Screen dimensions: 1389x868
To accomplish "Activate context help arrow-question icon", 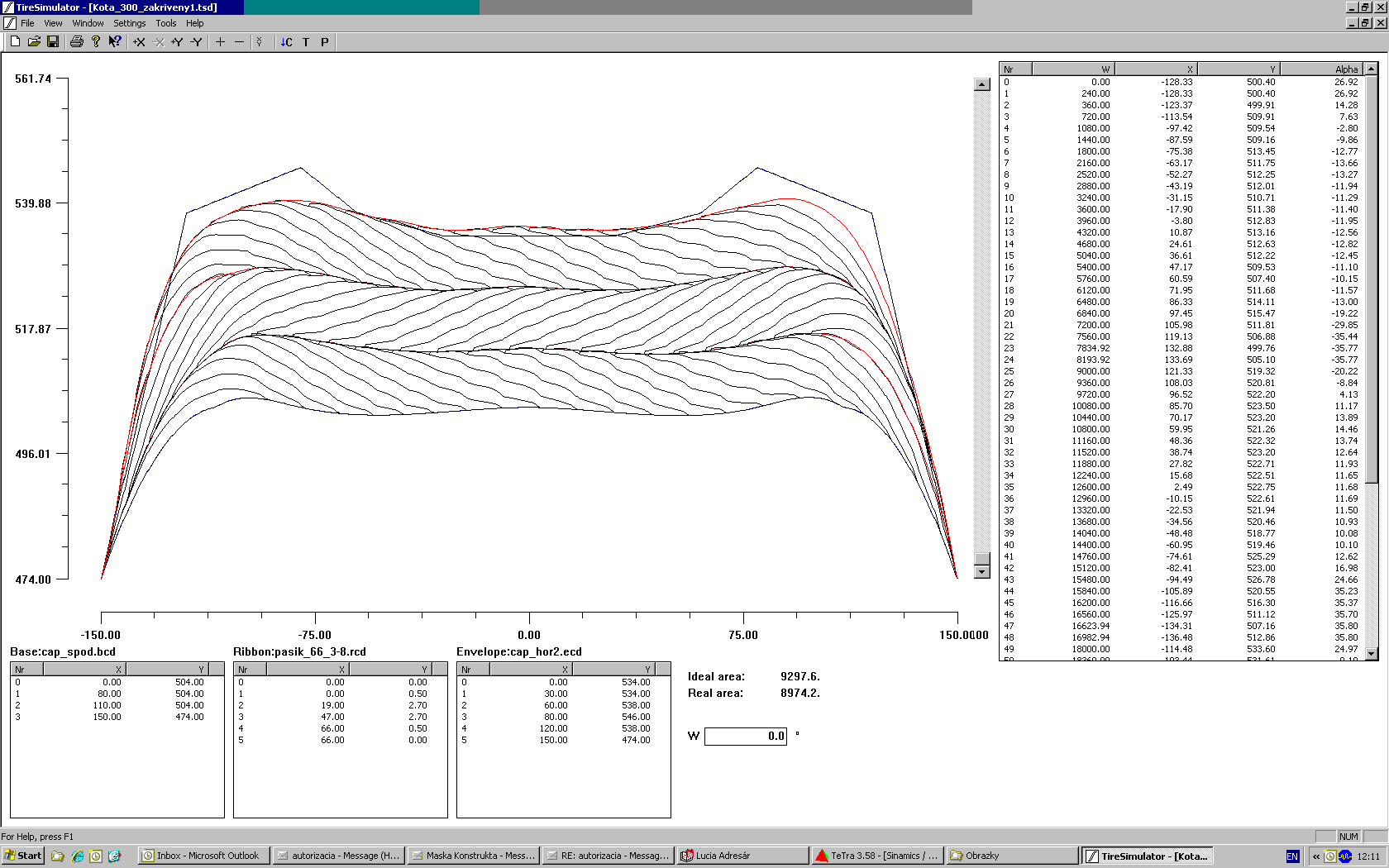I will 115,41.
